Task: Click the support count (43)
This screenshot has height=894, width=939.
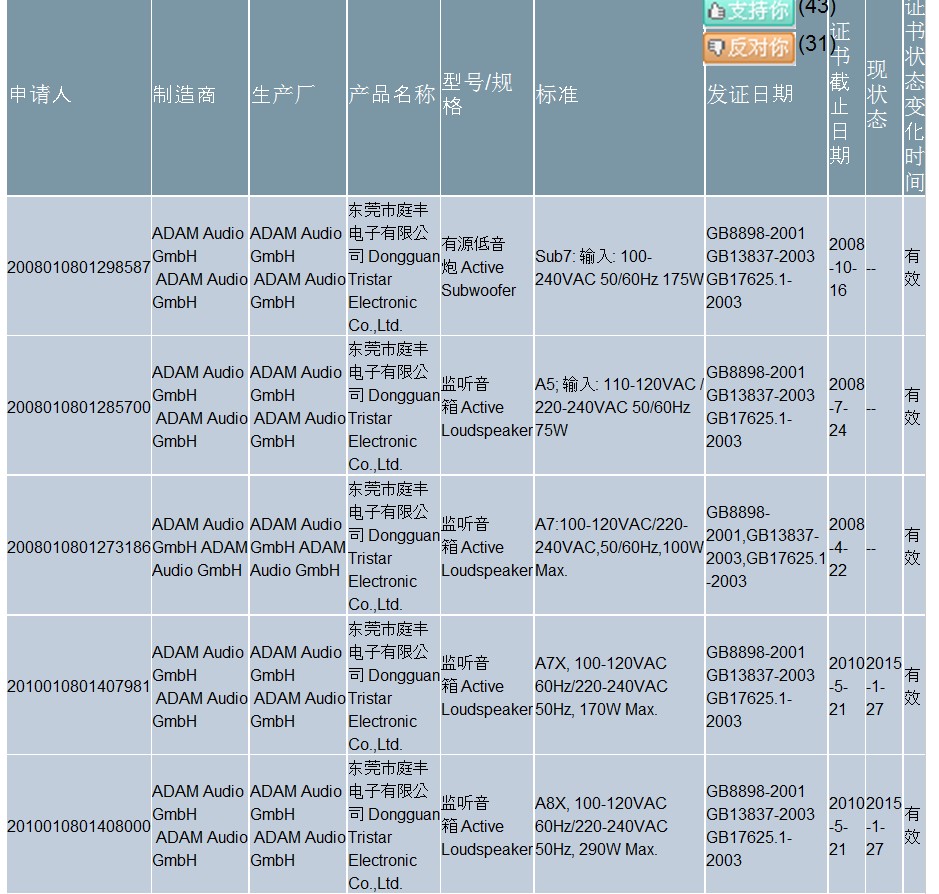Action: click(x=817, y=7)
